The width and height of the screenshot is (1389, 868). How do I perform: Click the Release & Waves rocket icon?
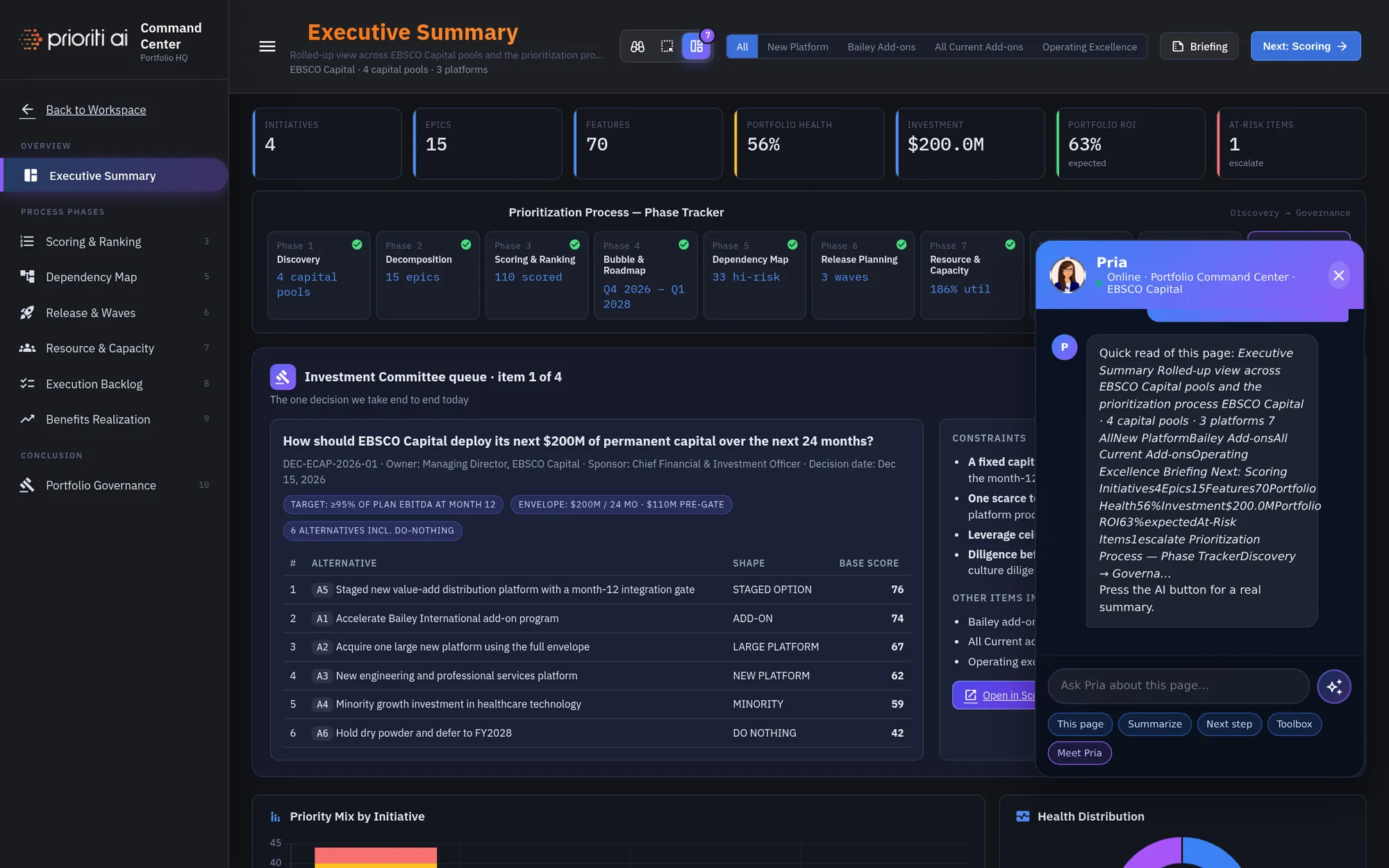[x=27, y=313]
